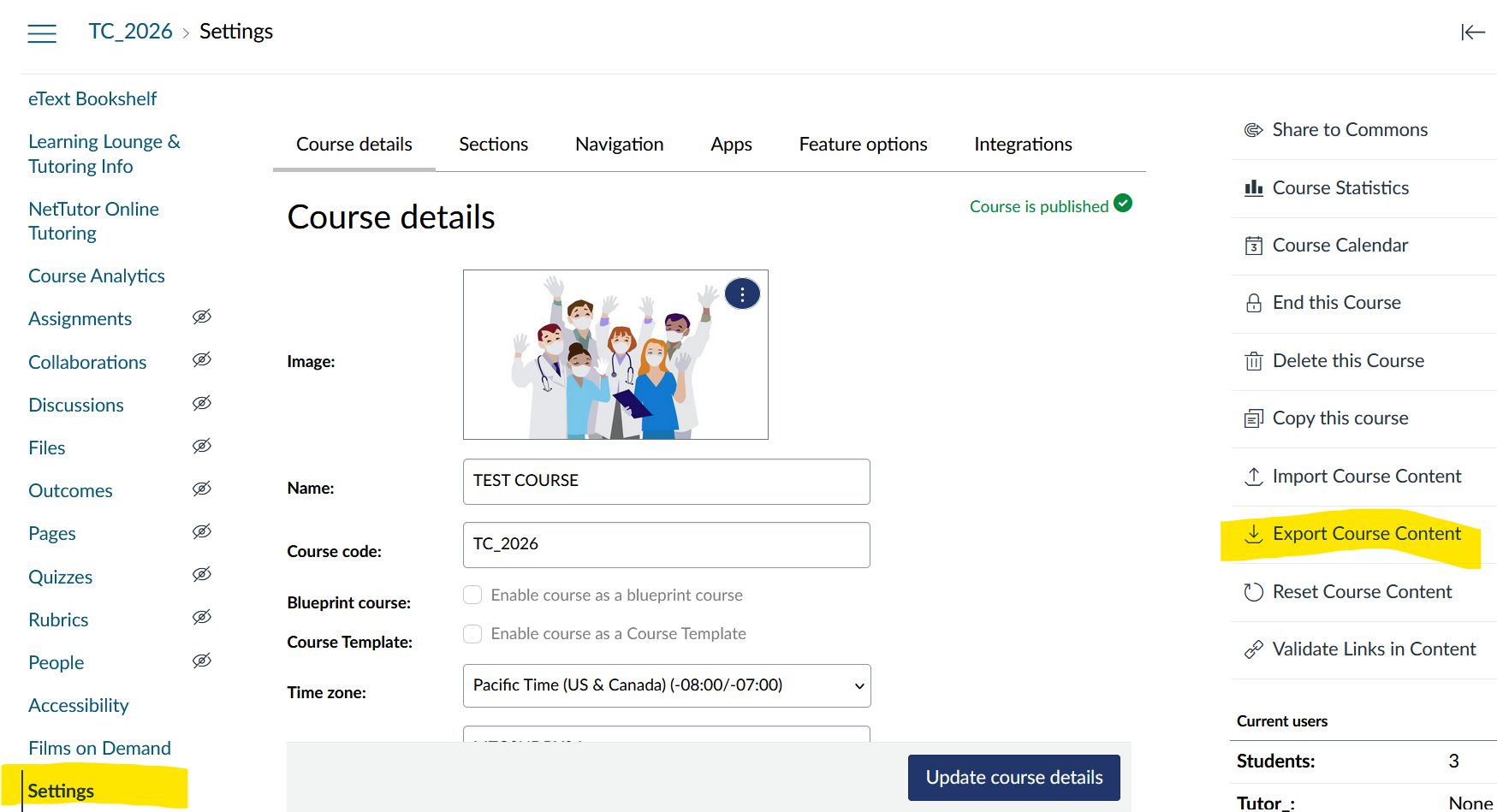Click the Name input field
This screenshot has height=812, width=1497.
click(x=667, y=482)
